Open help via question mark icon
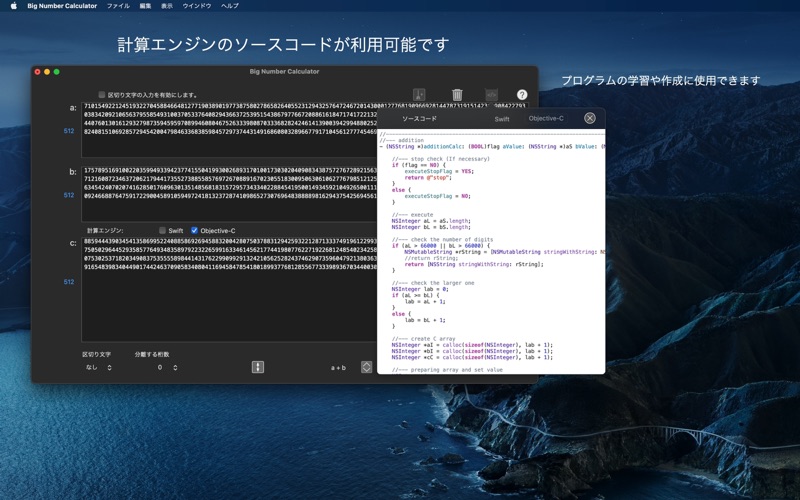 point(522,95)
